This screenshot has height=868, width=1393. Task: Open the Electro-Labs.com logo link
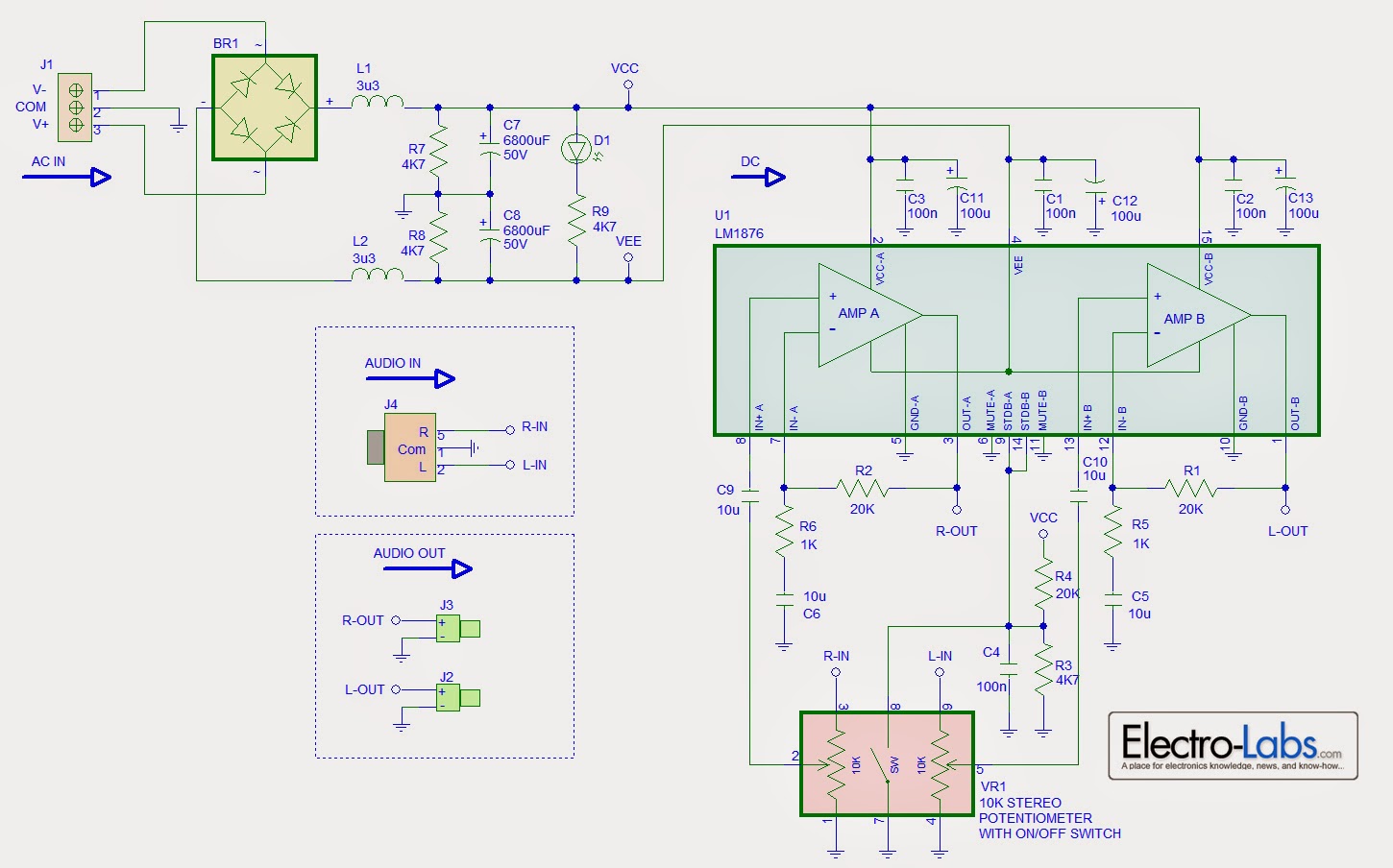coord(1233,746)
